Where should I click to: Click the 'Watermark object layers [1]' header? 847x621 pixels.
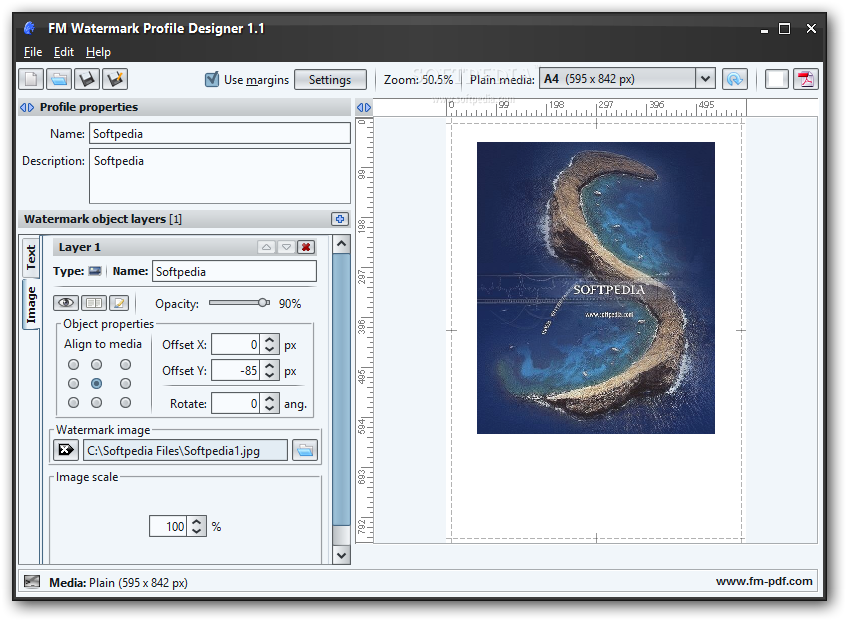[x=103, y=219]
